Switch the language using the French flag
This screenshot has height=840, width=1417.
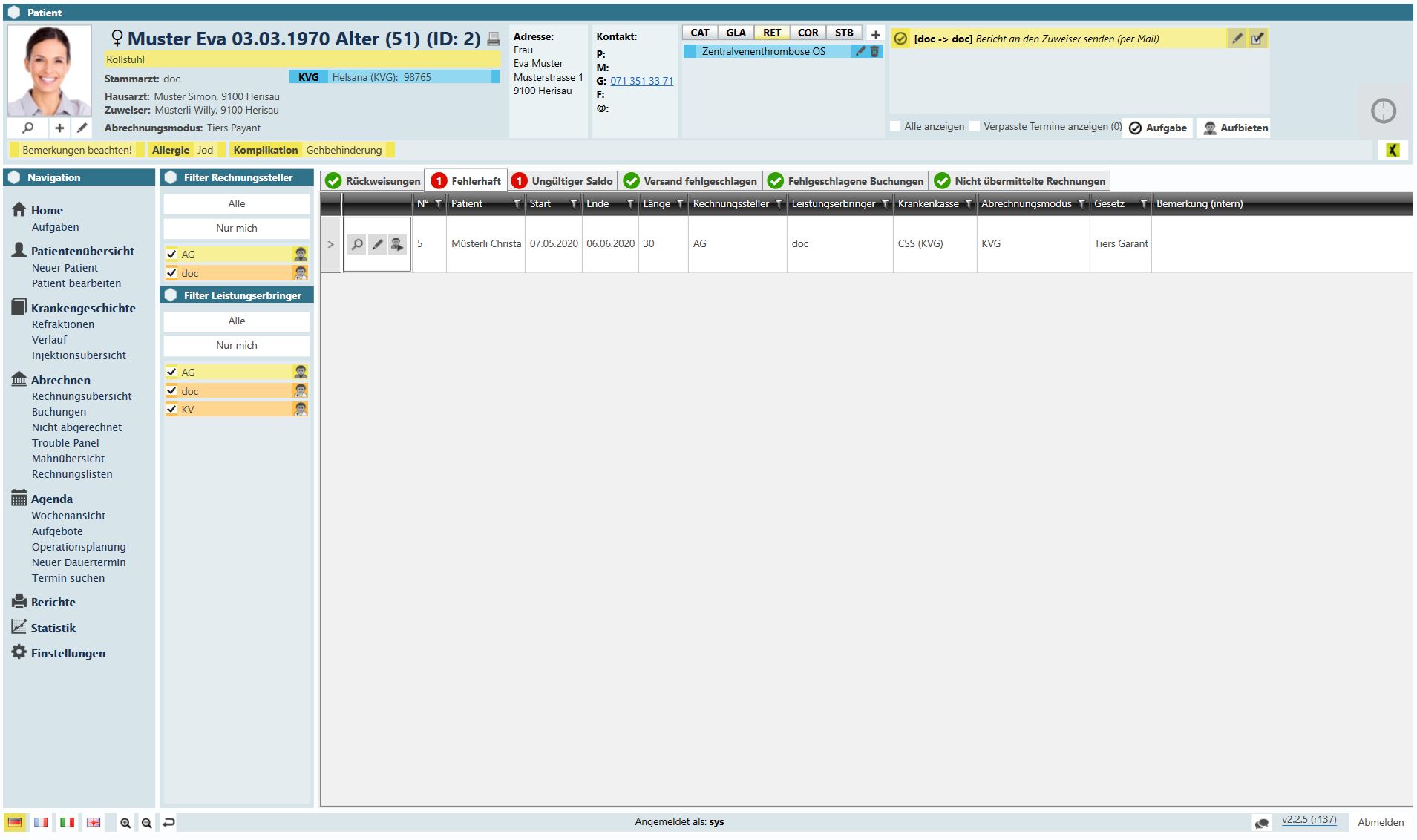(41, 822)
